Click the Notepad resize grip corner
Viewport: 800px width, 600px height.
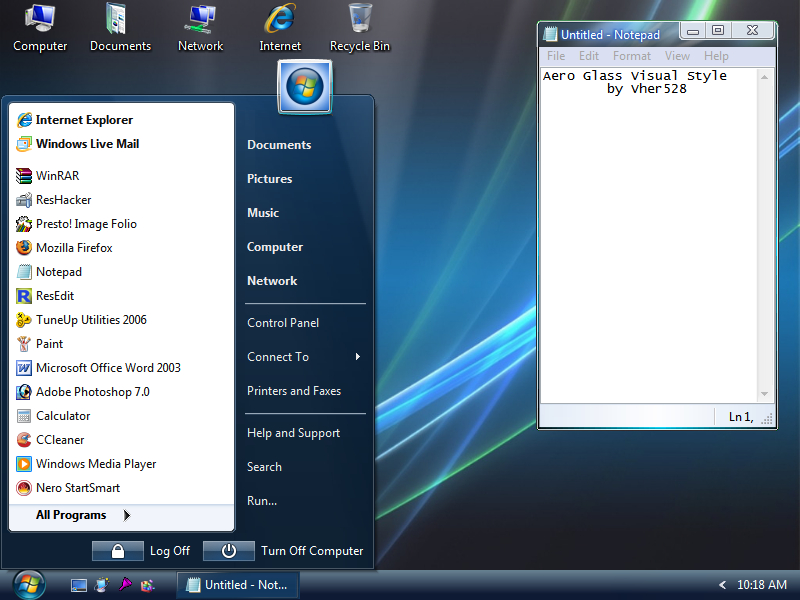tap(766, 419)
